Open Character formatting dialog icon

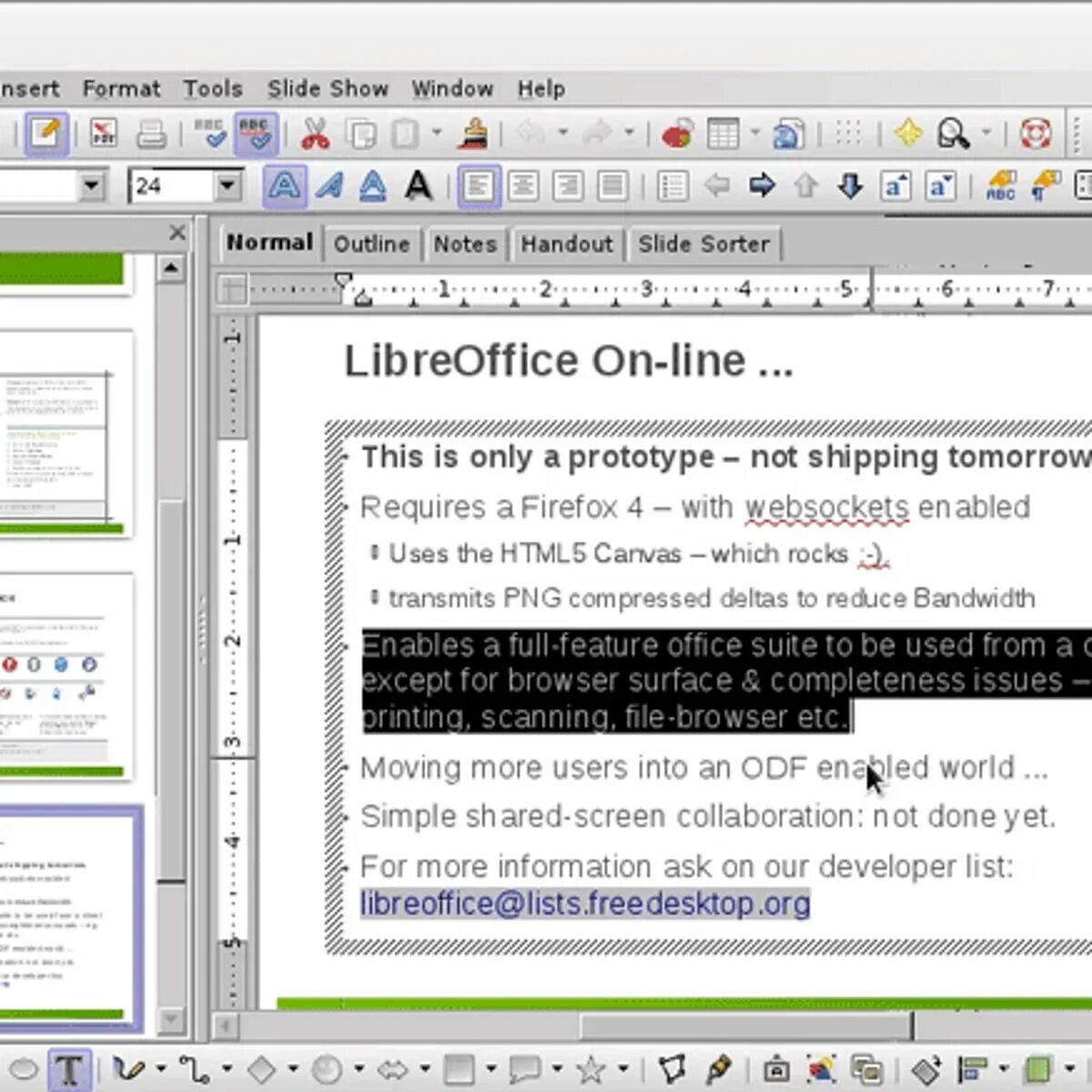(x=1001, y=187)
